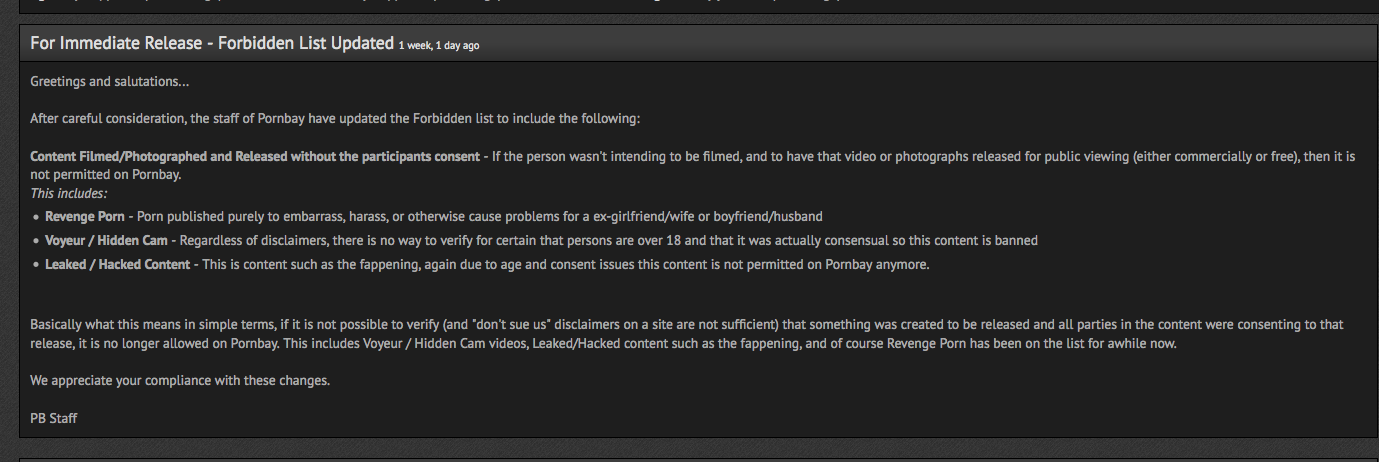Click the 'Revenge Porn' bullet label
Image resolution: width=1379 pixels, height=462 pixels.
(85, 216)
